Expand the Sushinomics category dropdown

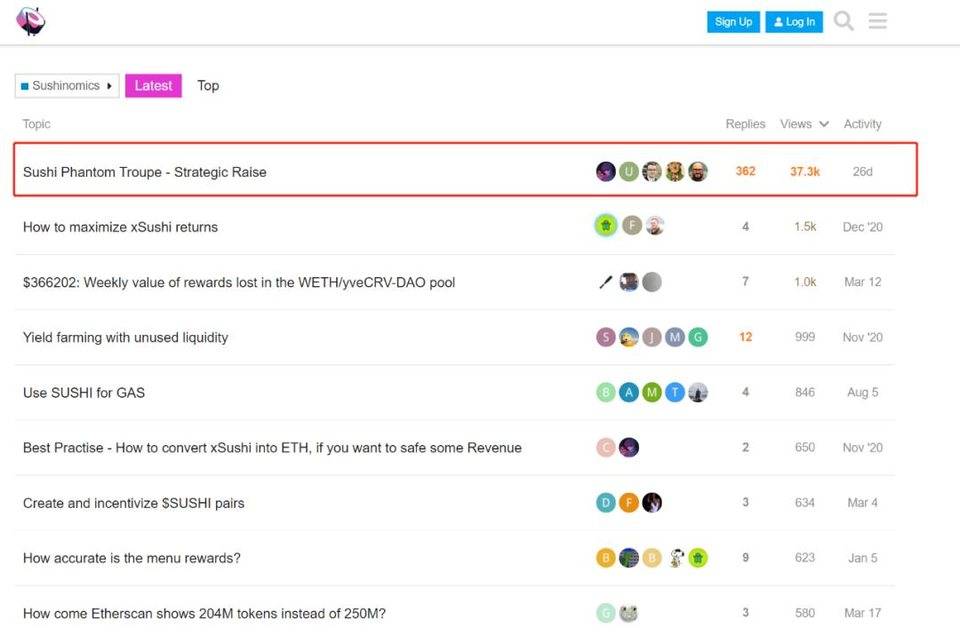pos(67,86)
